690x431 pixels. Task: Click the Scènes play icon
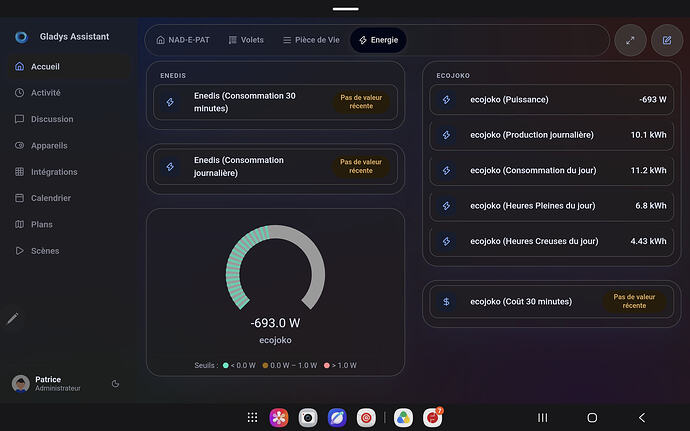coord(19,251)
